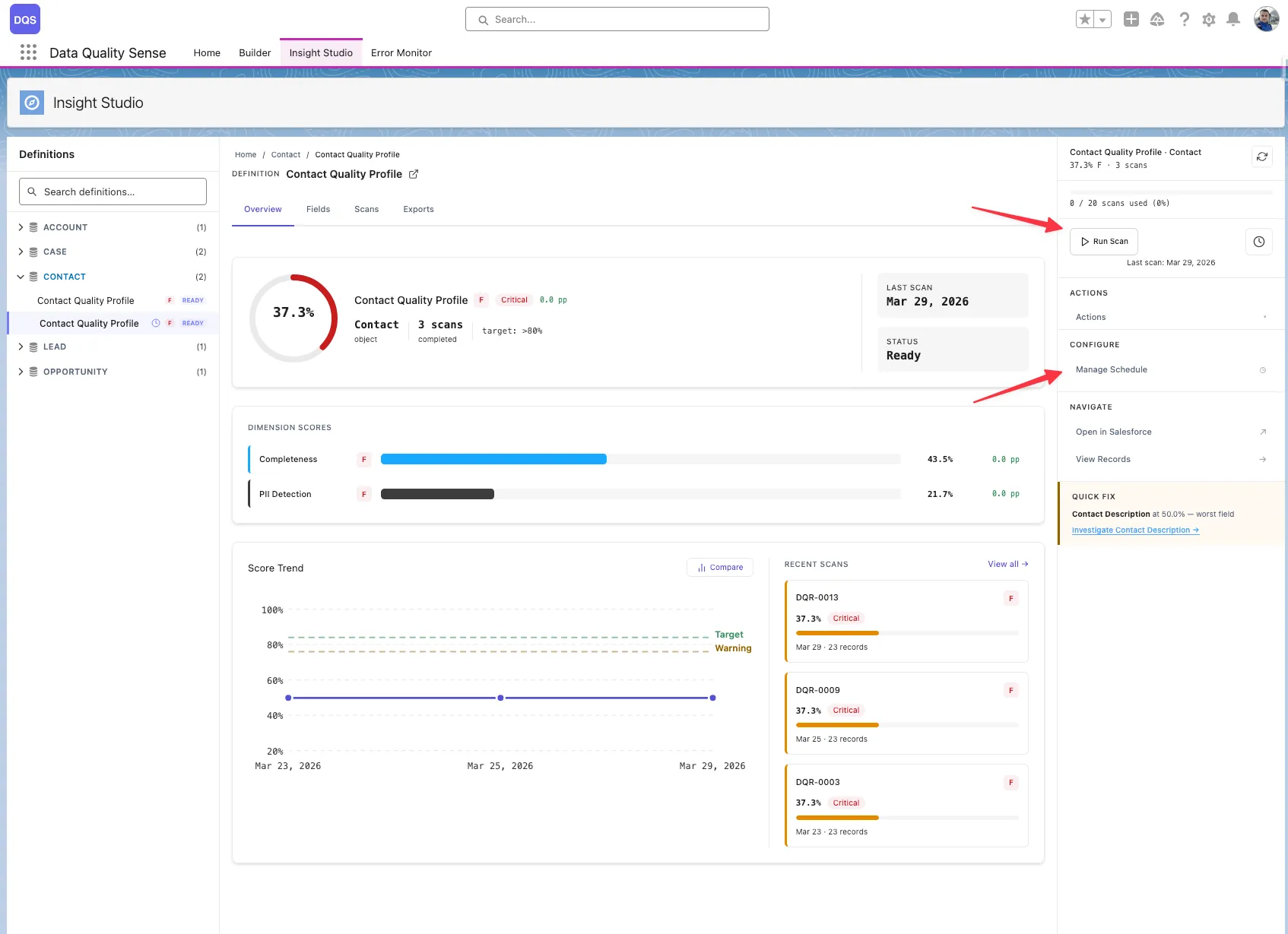Screen dimensions: 1288x934
Task: Click the global create plus icon
Action: tap(1131, 20)
